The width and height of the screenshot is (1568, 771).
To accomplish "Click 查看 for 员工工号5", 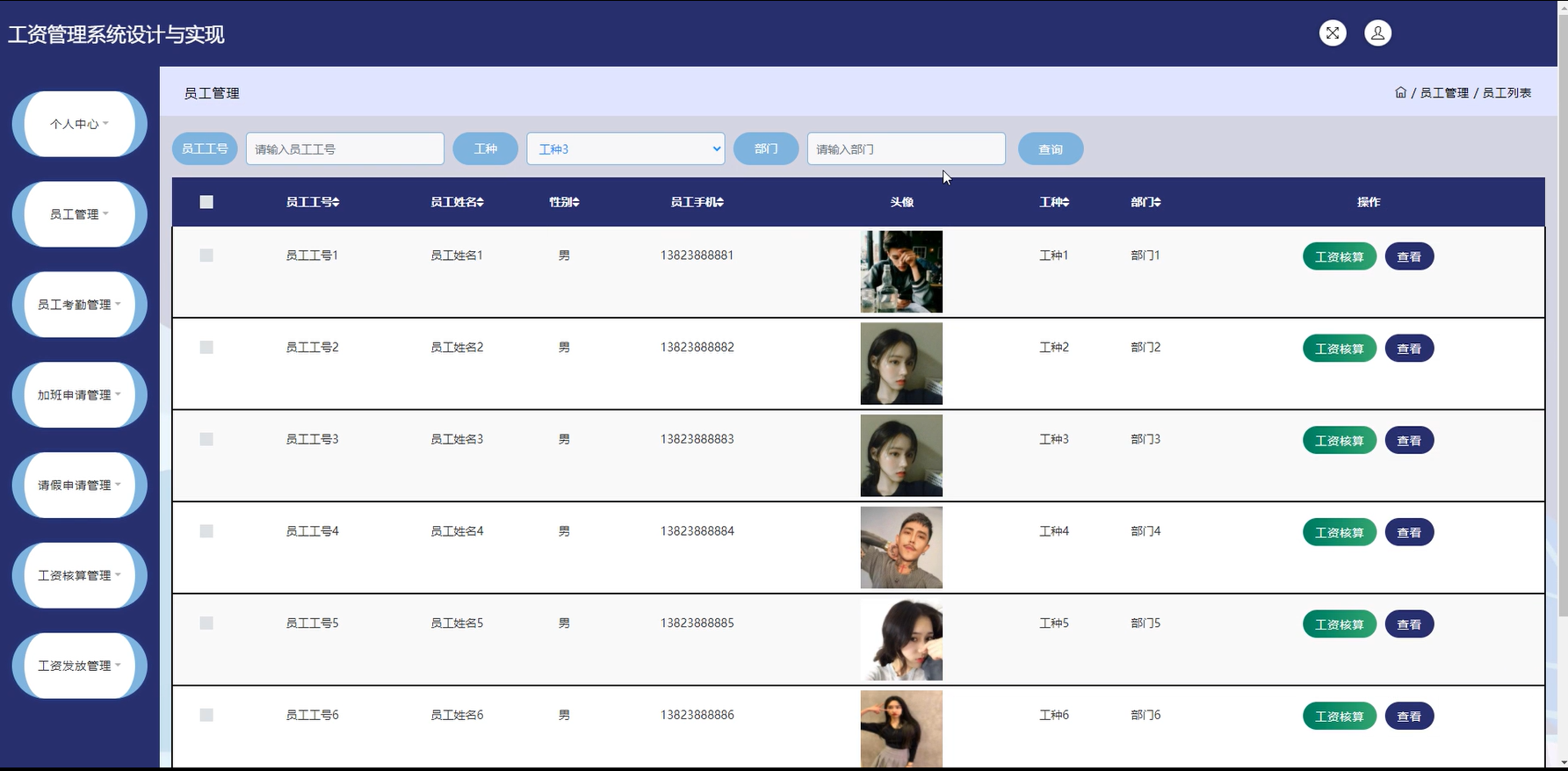I will [x=1409, y=624].
